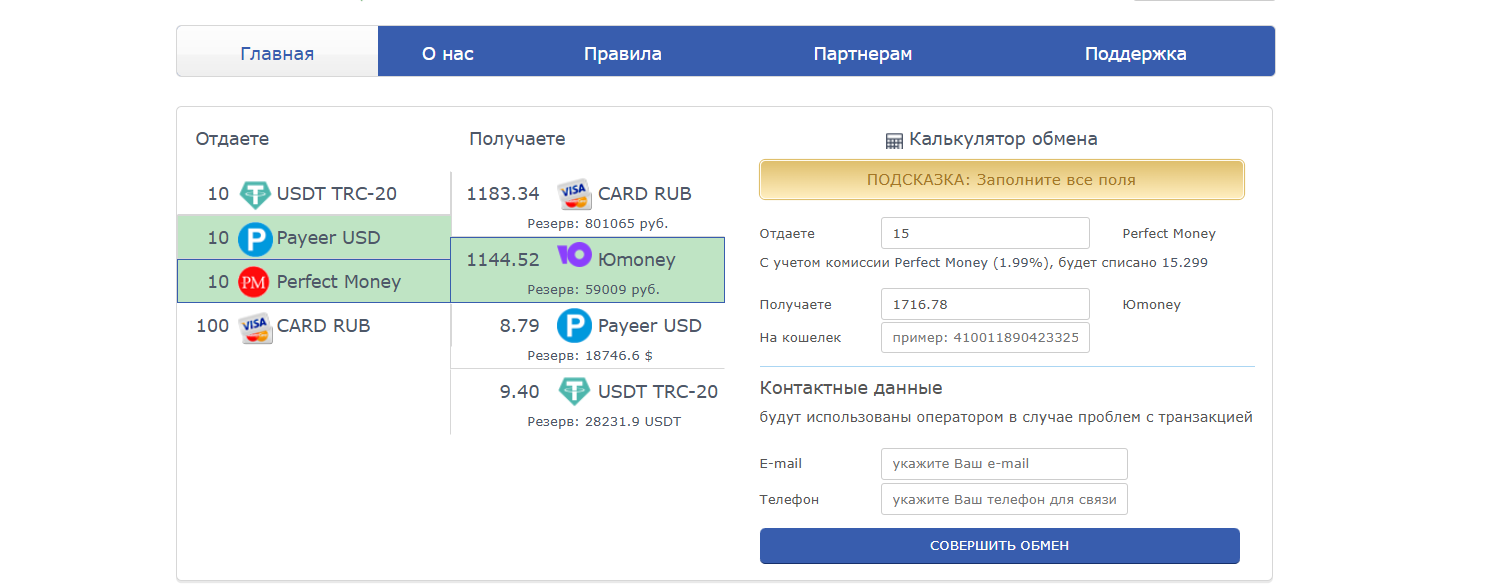Open the Партнерам section
The height and width of the screenshot is (584, 1485).
tap(863, 53)
